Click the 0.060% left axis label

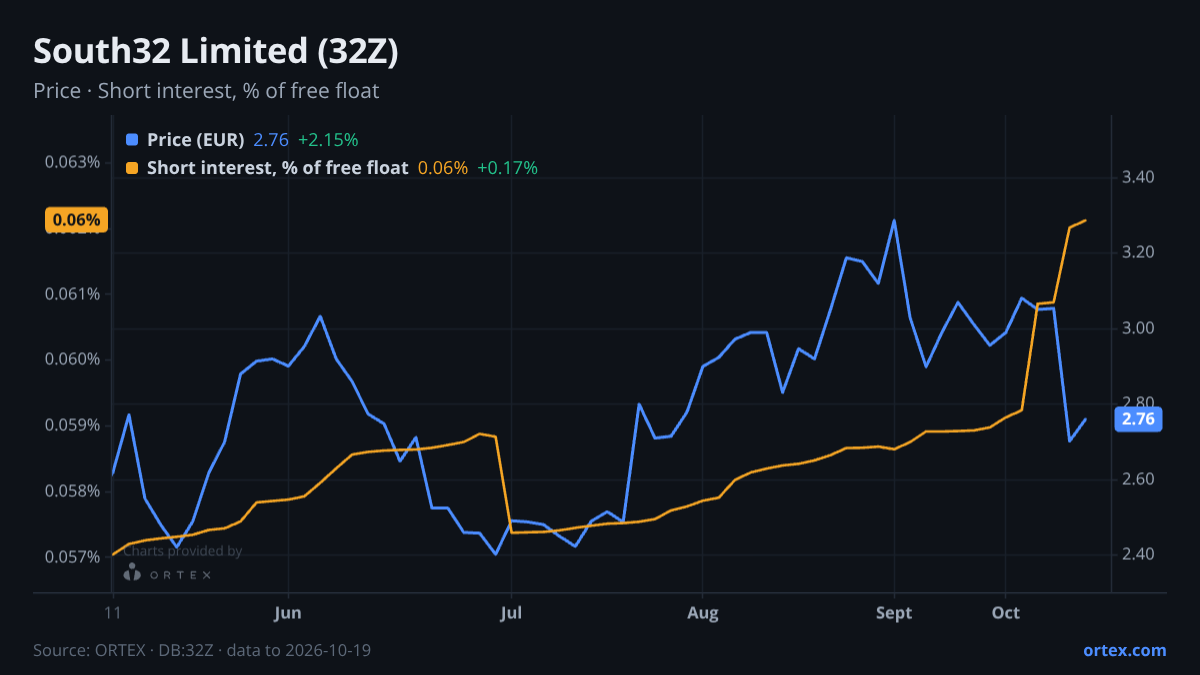[x=73, y=359]
